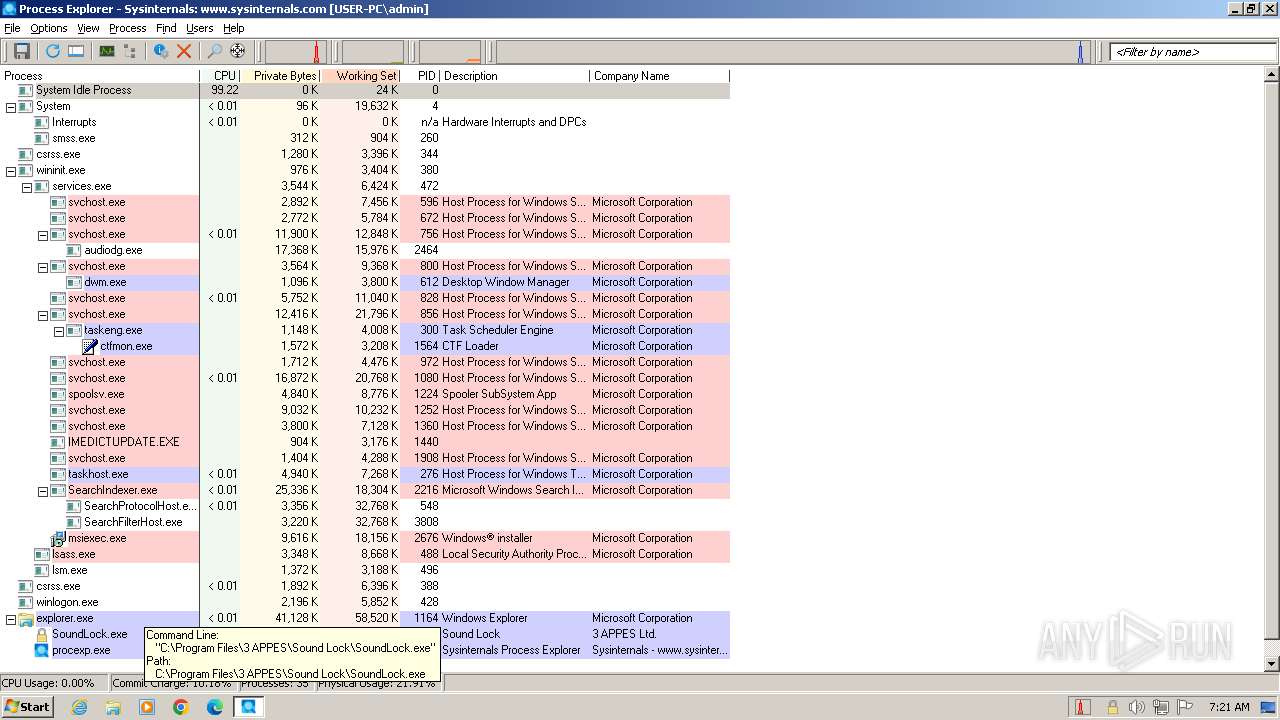
Task: Open Google Chrome from taskbar
Action: click(x=181, y=707)
